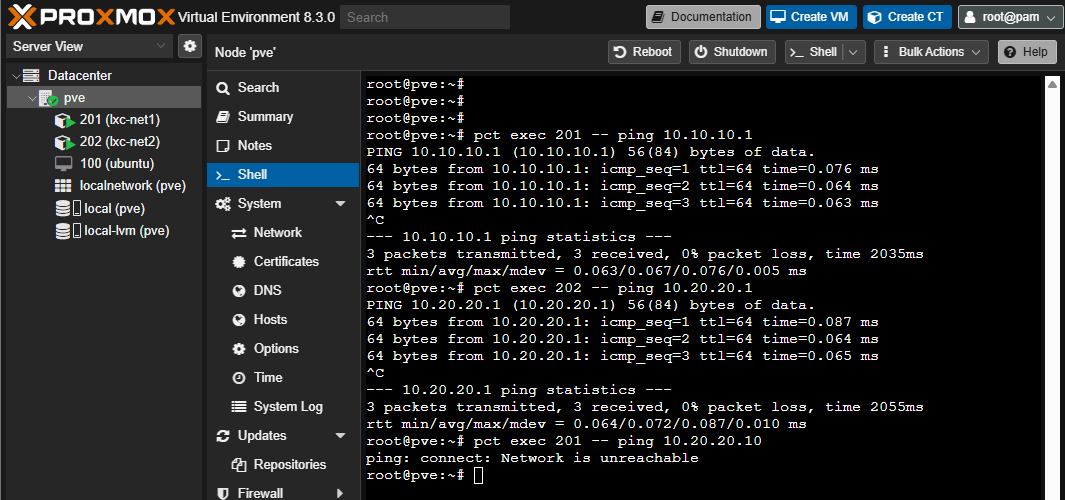Click the pve node building icon
1065x500 pixels.
click(48, 99)
